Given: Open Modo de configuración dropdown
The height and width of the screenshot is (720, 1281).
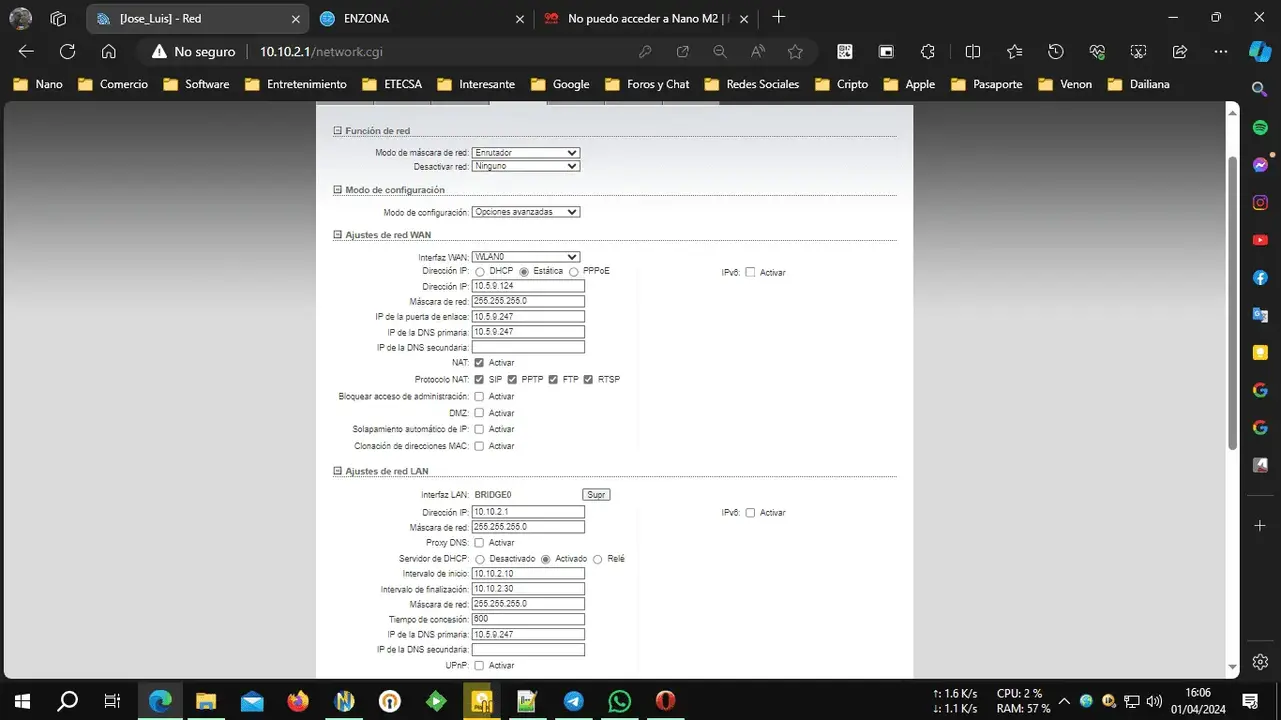Looking at the screenshot, I should click(x=526, y=212).
